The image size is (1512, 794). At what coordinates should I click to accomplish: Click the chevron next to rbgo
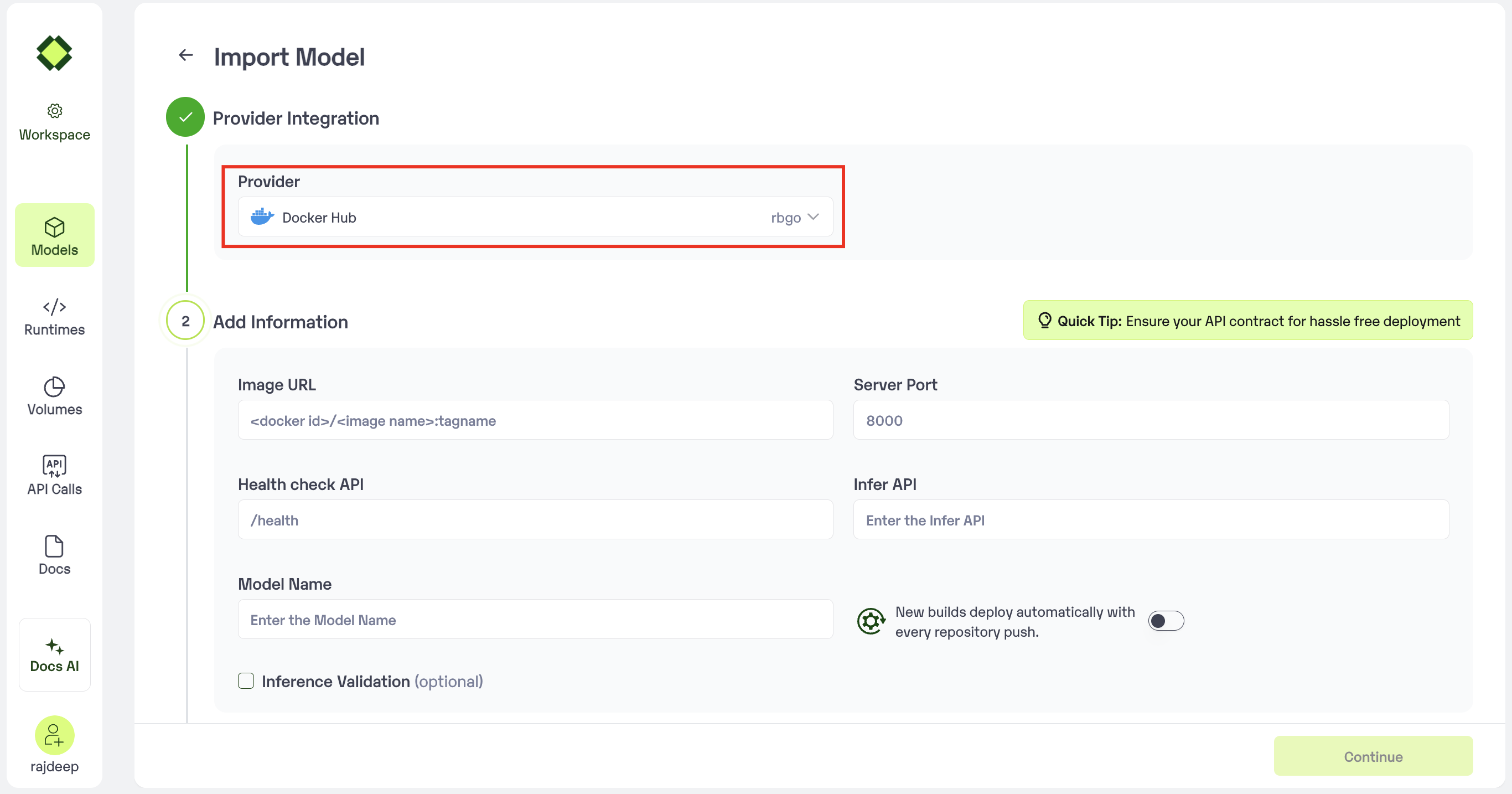coord(814,217)
